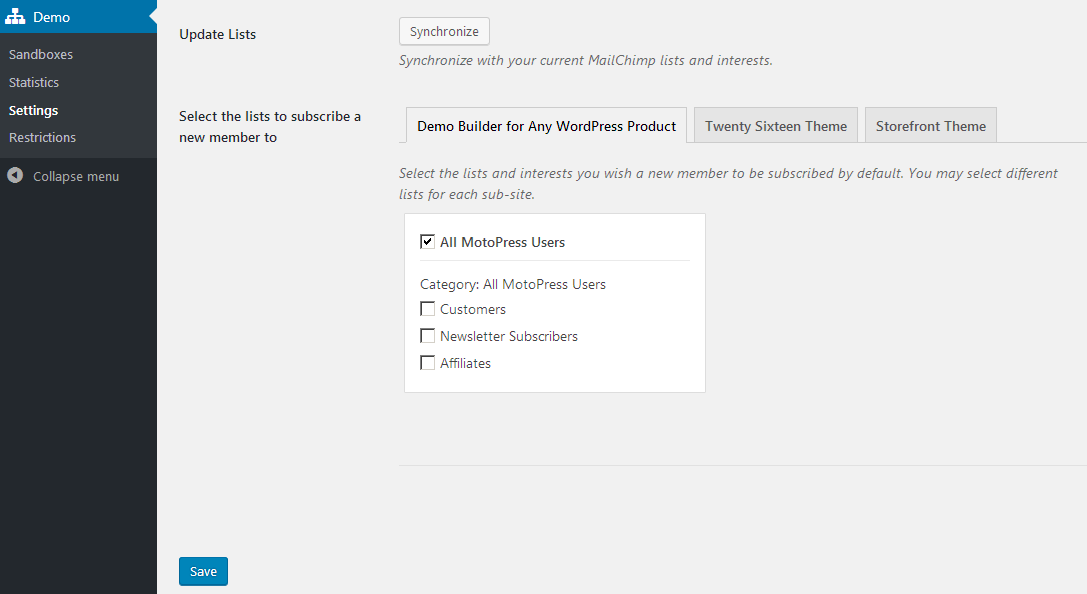The image size is (1087, 594).
Task: Click the Customers label text
Action: click(473, 309)
